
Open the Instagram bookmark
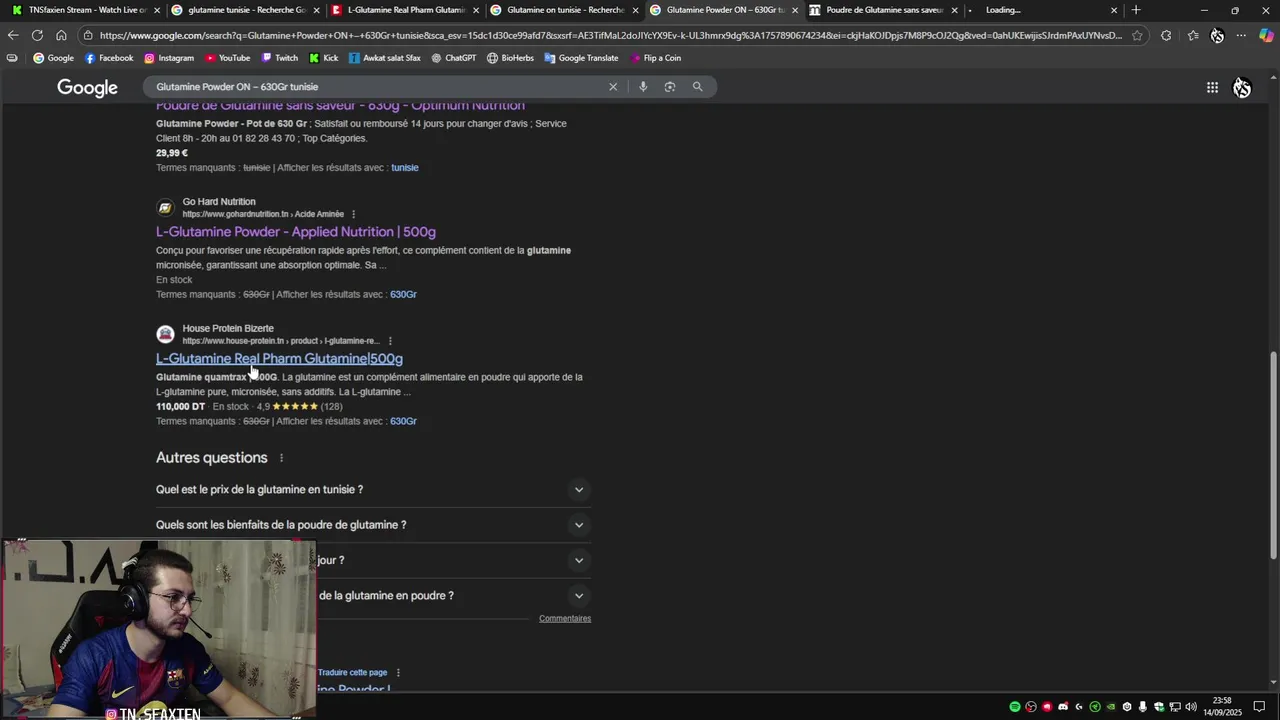click(x=169, y=58)
